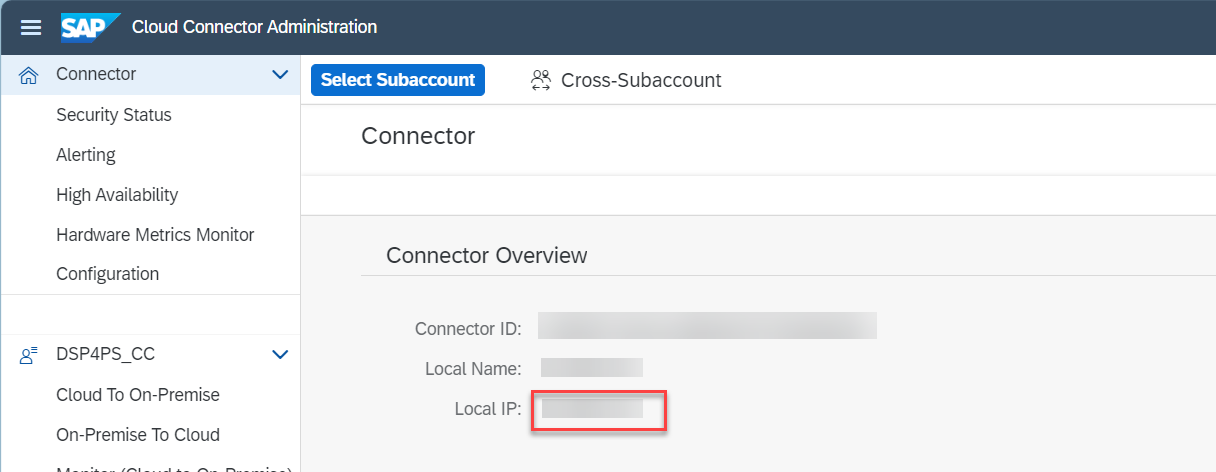Open Security Status page
The height and width of the screenshot is (472, 1216).
click(x=114, y=115)
